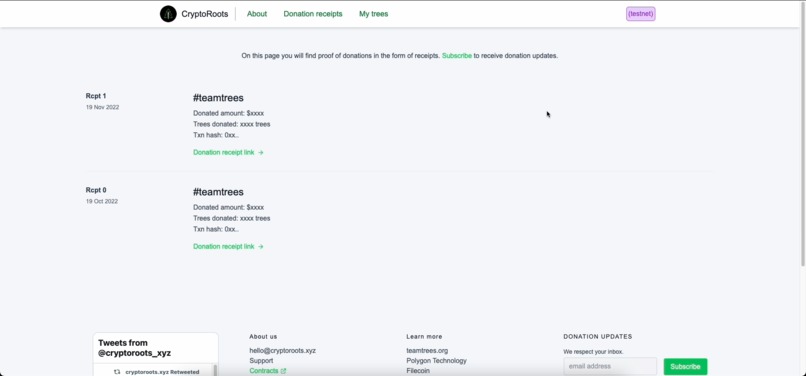
Task: Click the retweet icon in the tweets widget
Action: (117, 371)
